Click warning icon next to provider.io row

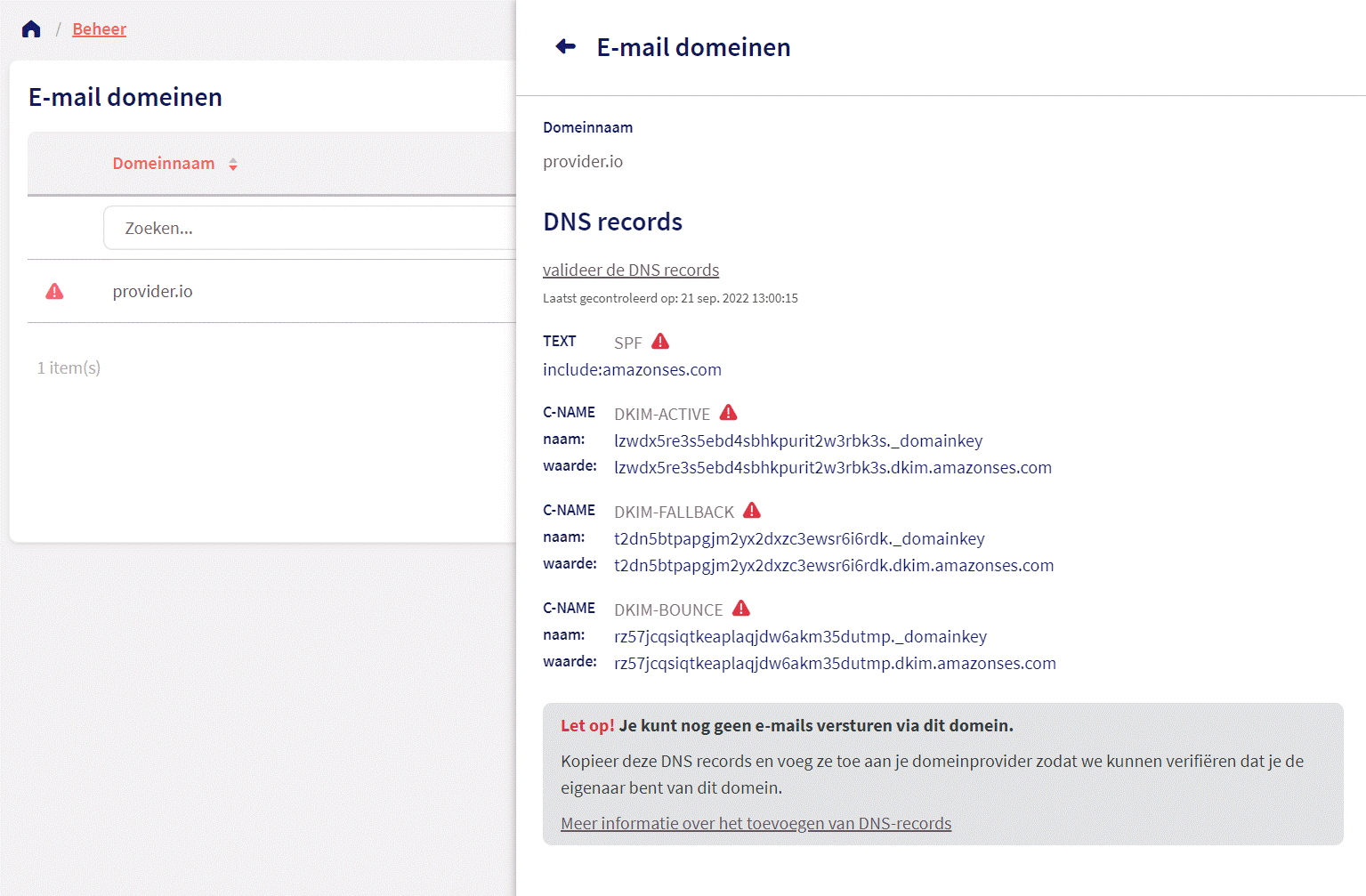54,292
